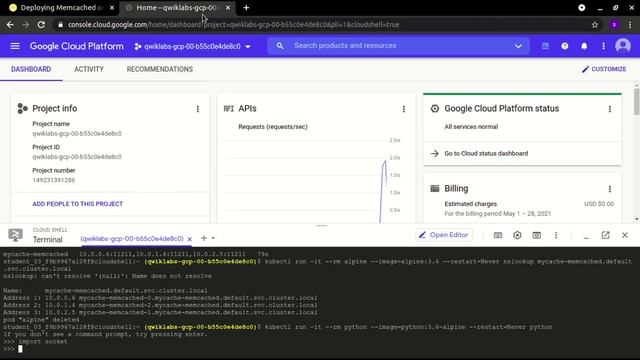This screenshot has width=640, height=360.
Task: Open Cloud Shell terminal settings gear
Action: [x=517, y=235]
